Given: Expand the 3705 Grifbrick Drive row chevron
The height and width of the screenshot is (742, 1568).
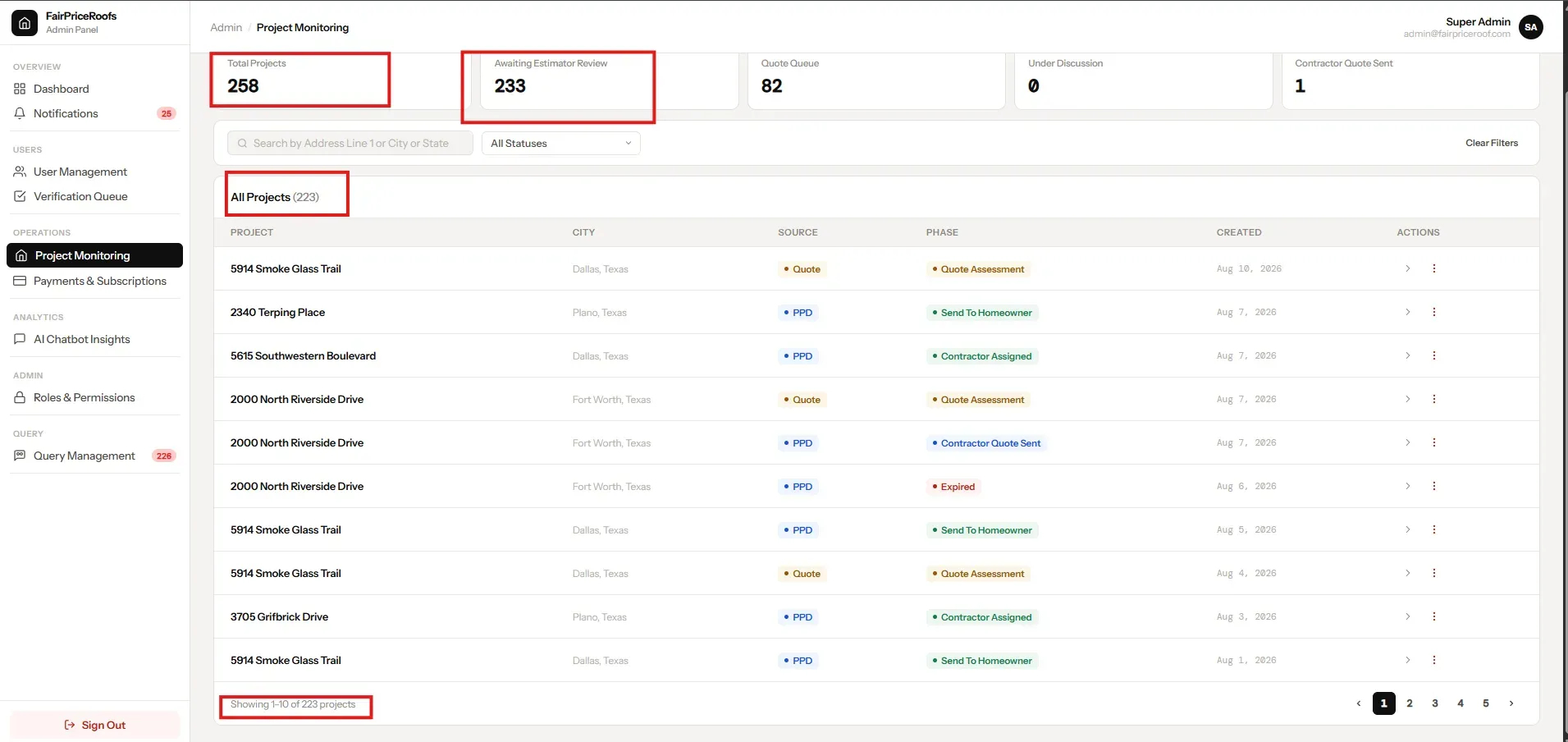Looking at the screenshot, I should (1408, 616).
